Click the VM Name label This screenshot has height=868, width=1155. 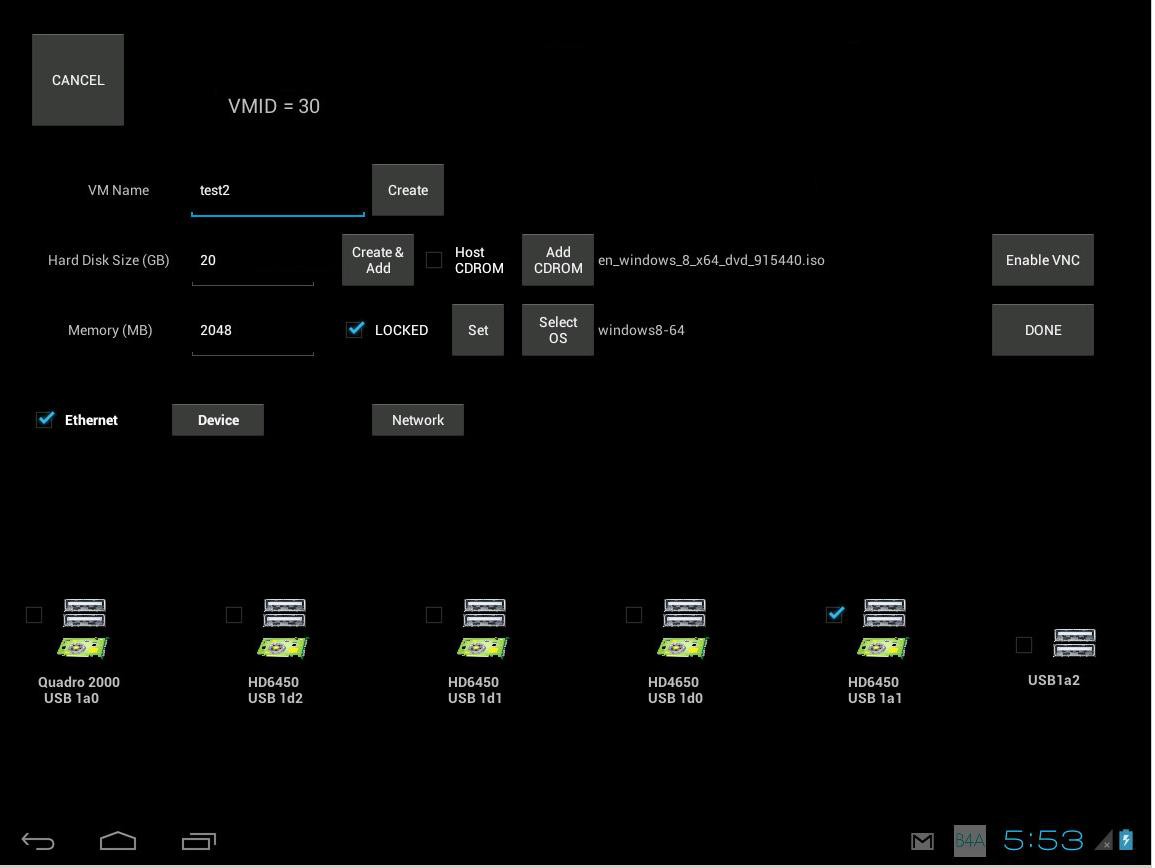(119, 190)
